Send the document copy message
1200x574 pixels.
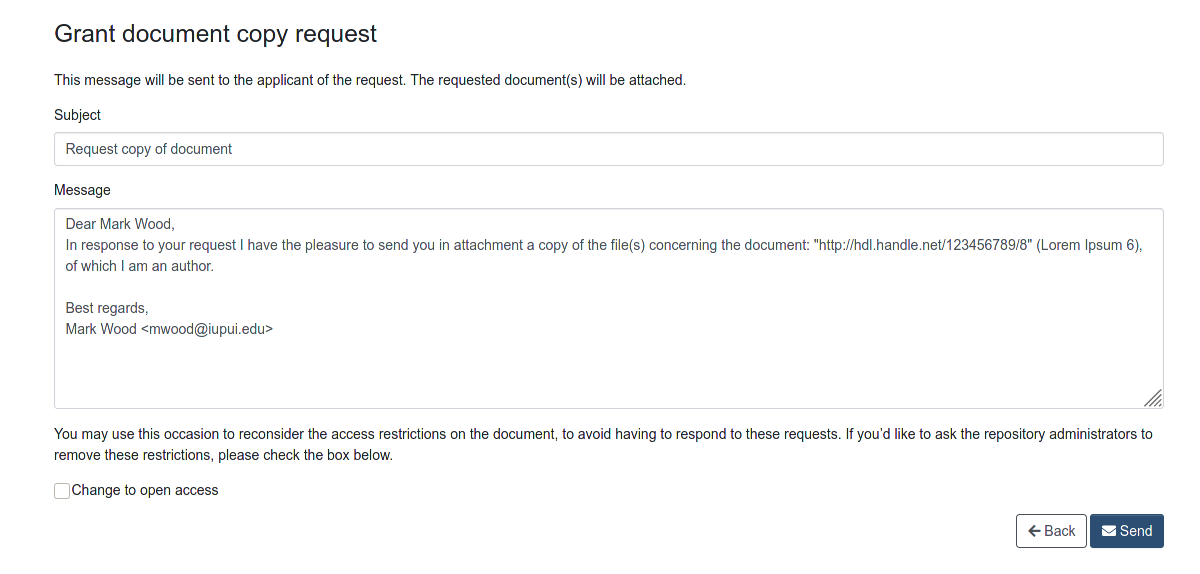tap(1127, 531)
